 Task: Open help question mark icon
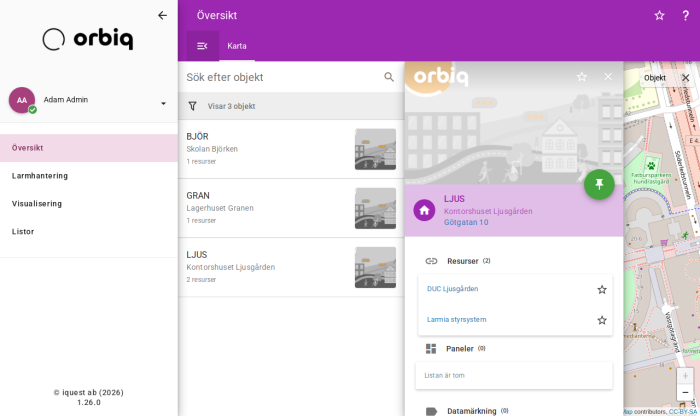[x=685, y=16]
